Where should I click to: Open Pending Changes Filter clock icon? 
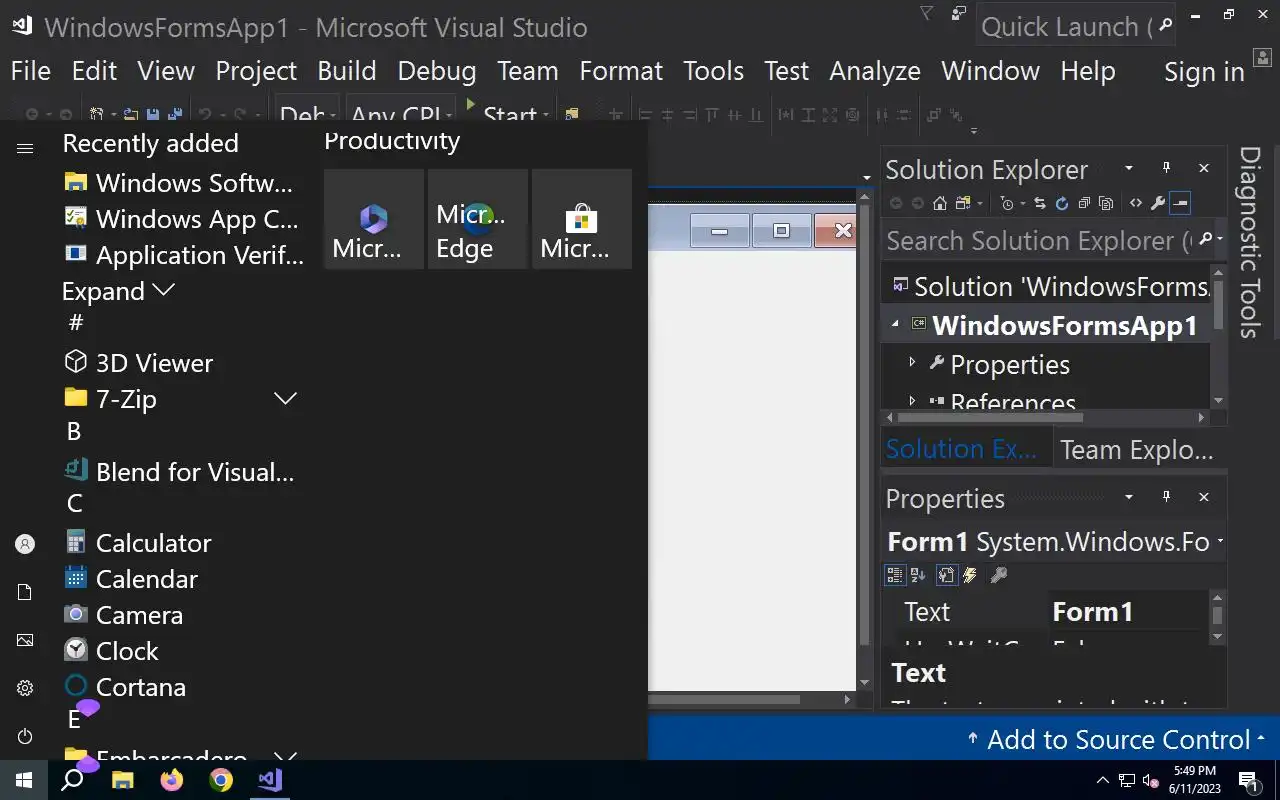coord(1007,203)
